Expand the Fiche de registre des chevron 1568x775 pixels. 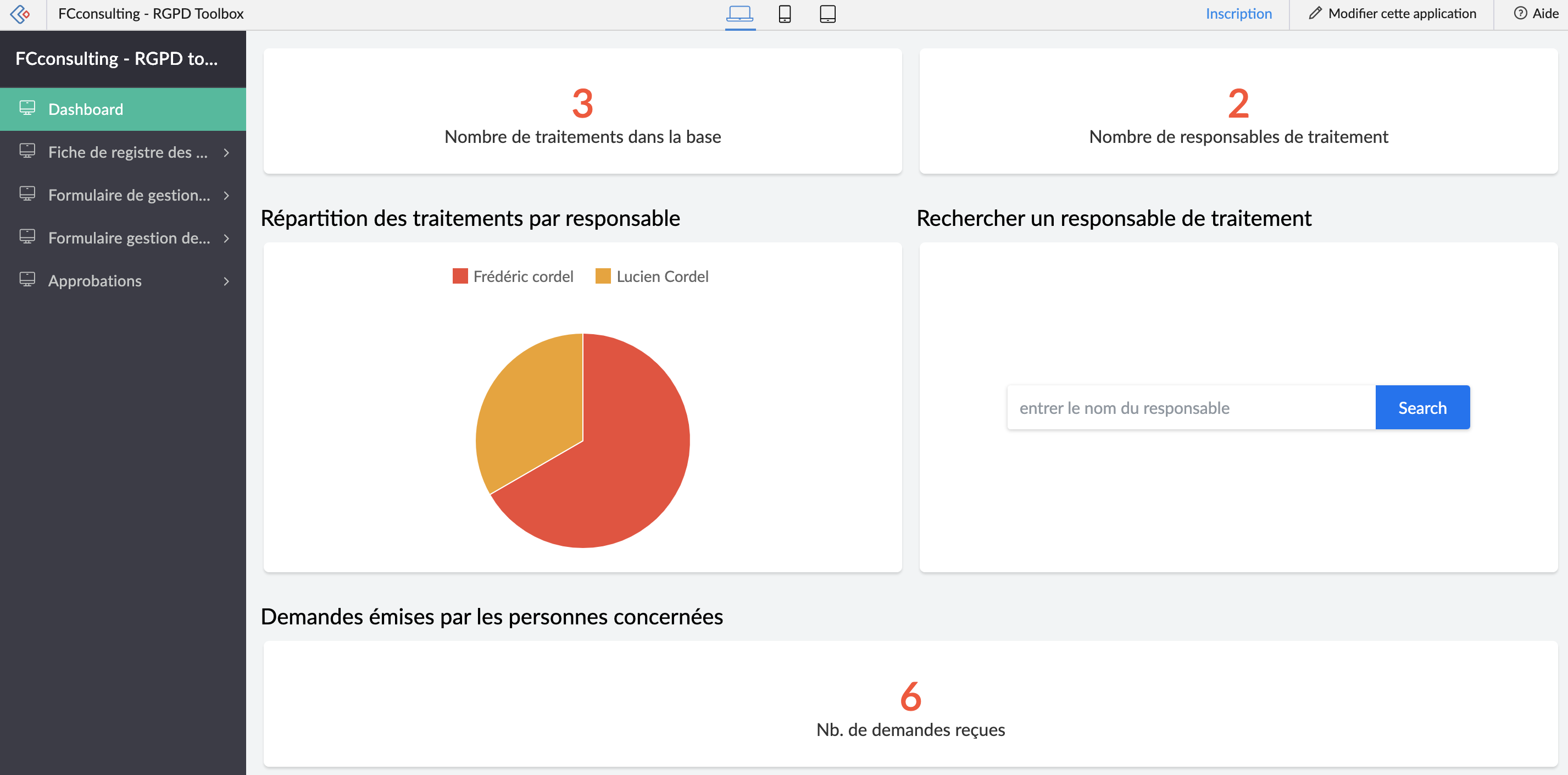[x=226, y=153]
